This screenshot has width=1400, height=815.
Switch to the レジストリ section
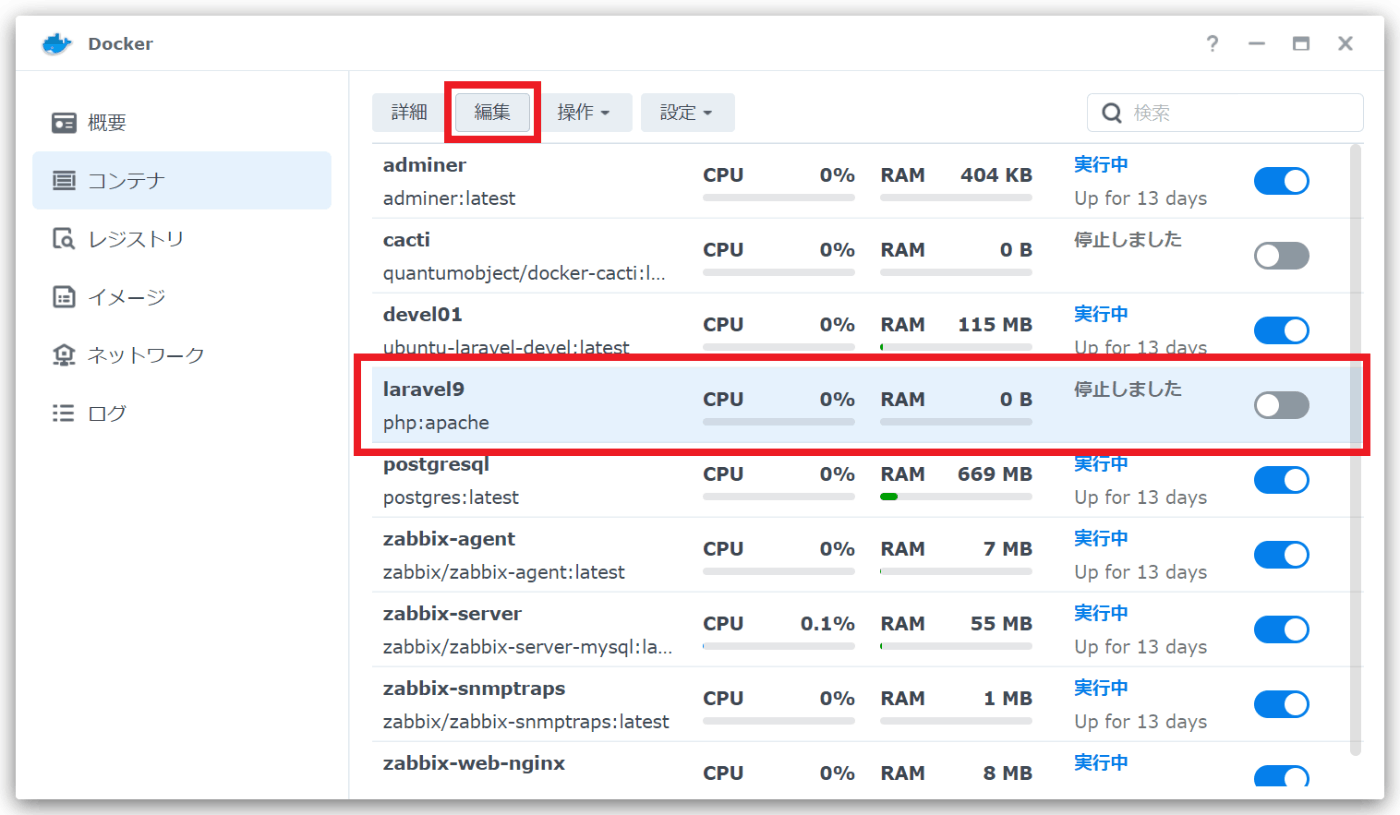pos(182,239)
